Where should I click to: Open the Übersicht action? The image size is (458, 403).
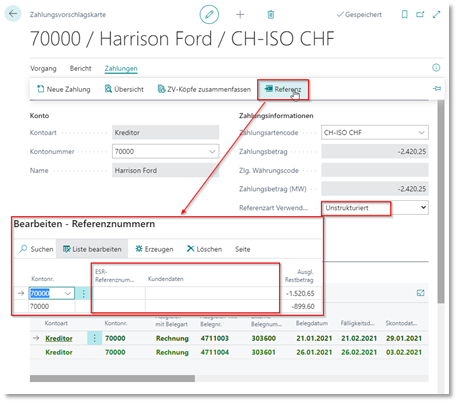click(x=124, y=89)
